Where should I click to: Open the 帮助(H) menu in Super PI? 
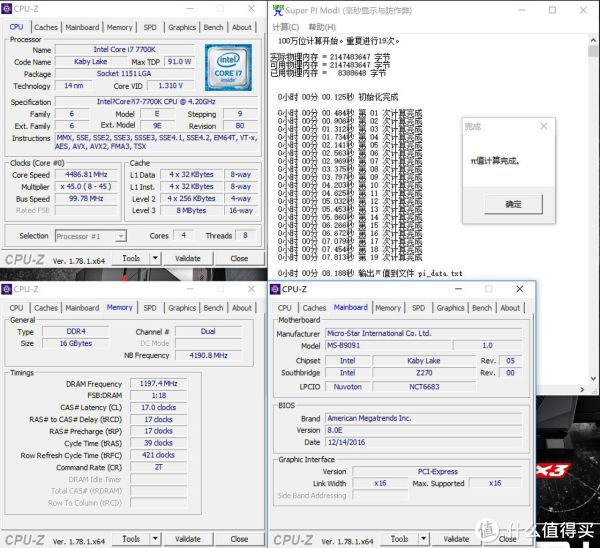point(322,27)
